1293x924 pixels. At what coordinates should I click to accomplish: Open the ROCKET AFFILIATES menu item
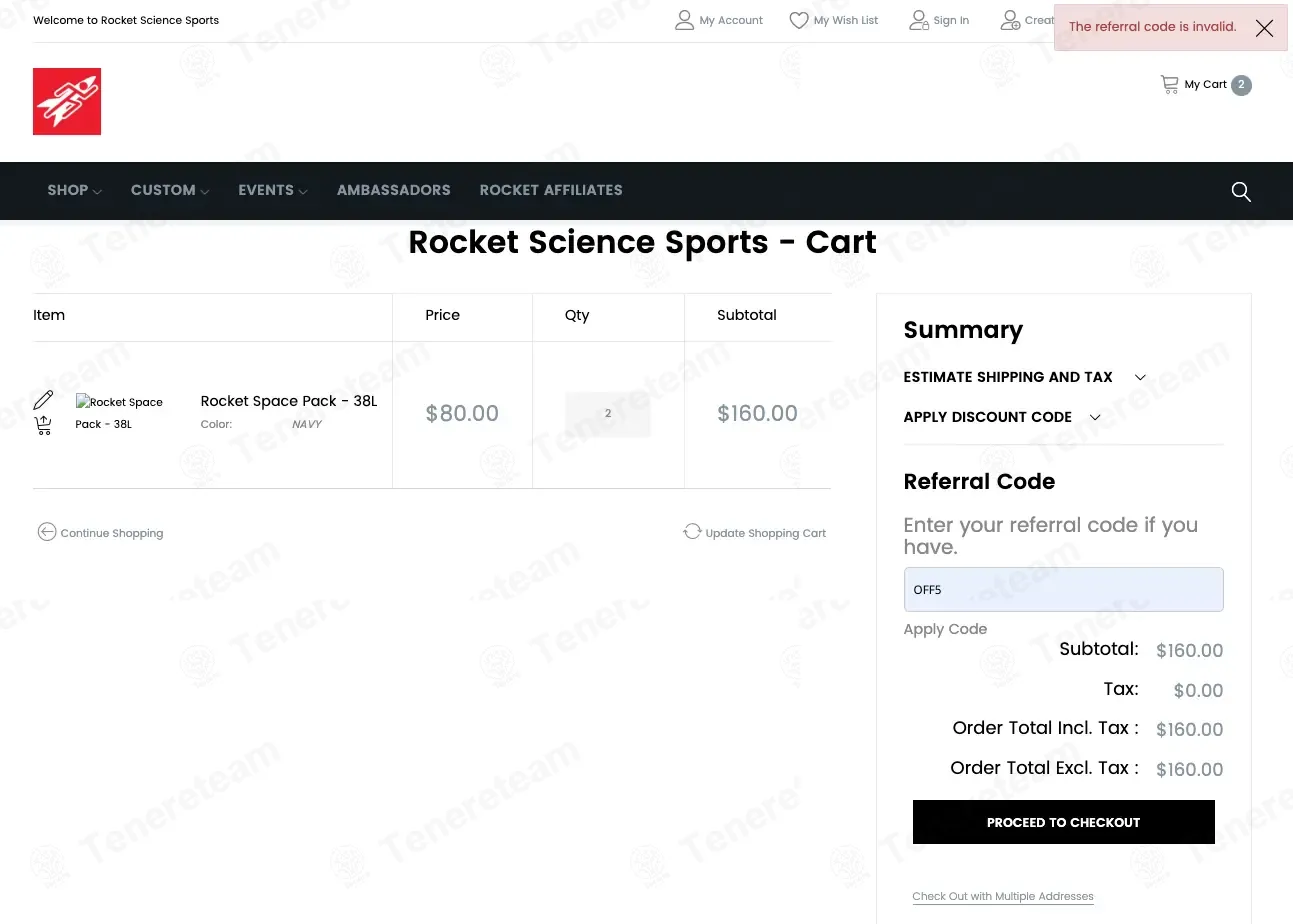(551, 190)
